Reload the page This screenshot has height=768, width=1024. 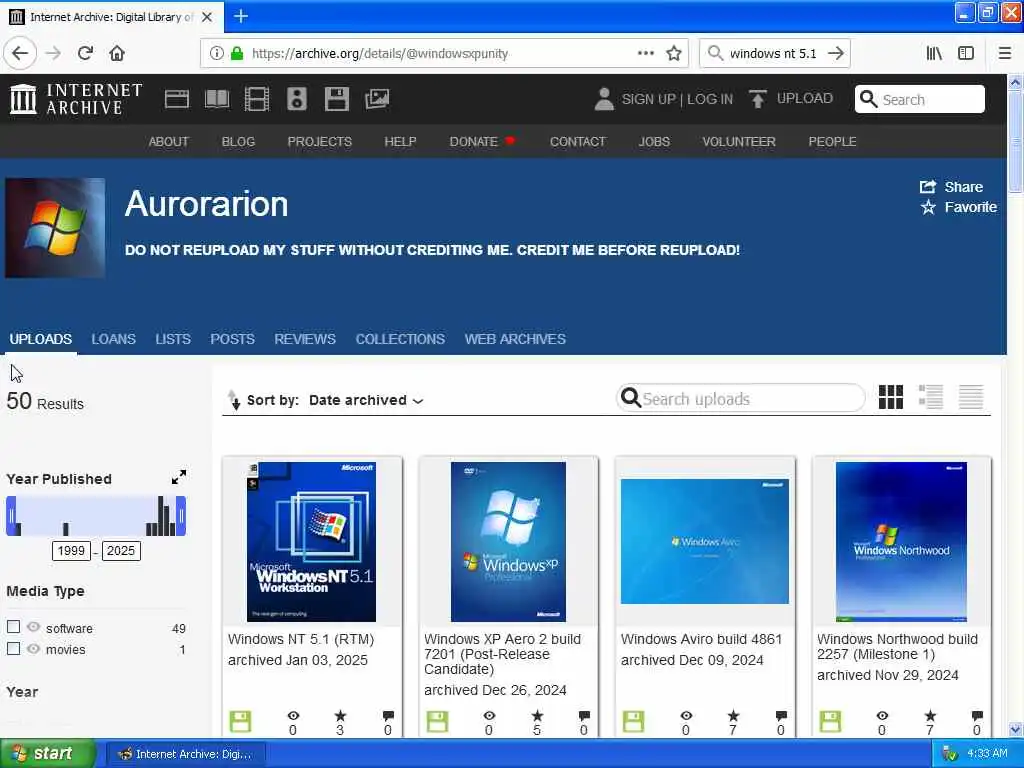tap(85, 54)
